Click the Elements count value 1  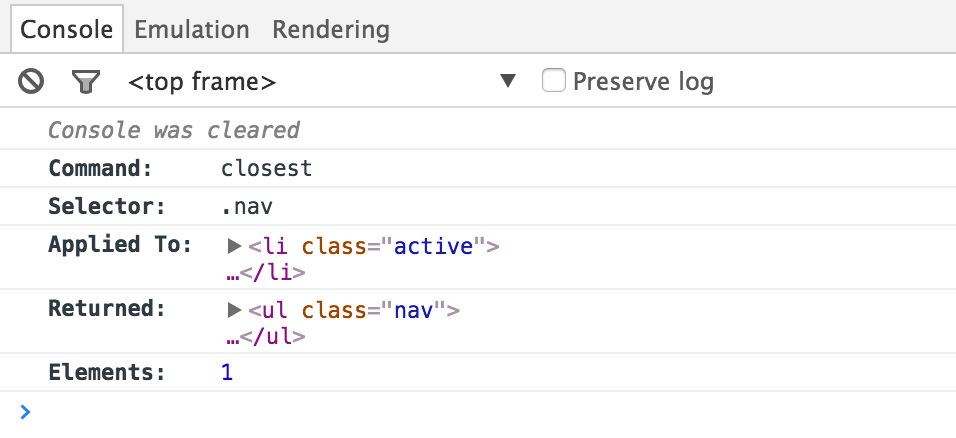[227, 373]
